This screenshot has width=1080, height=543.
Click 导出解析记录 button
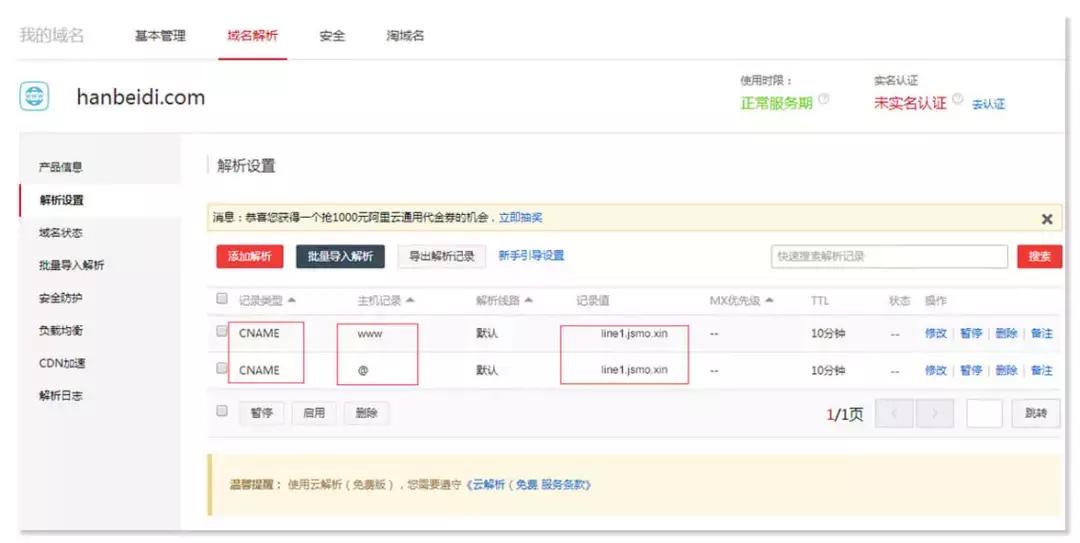[x=442, y=256]
